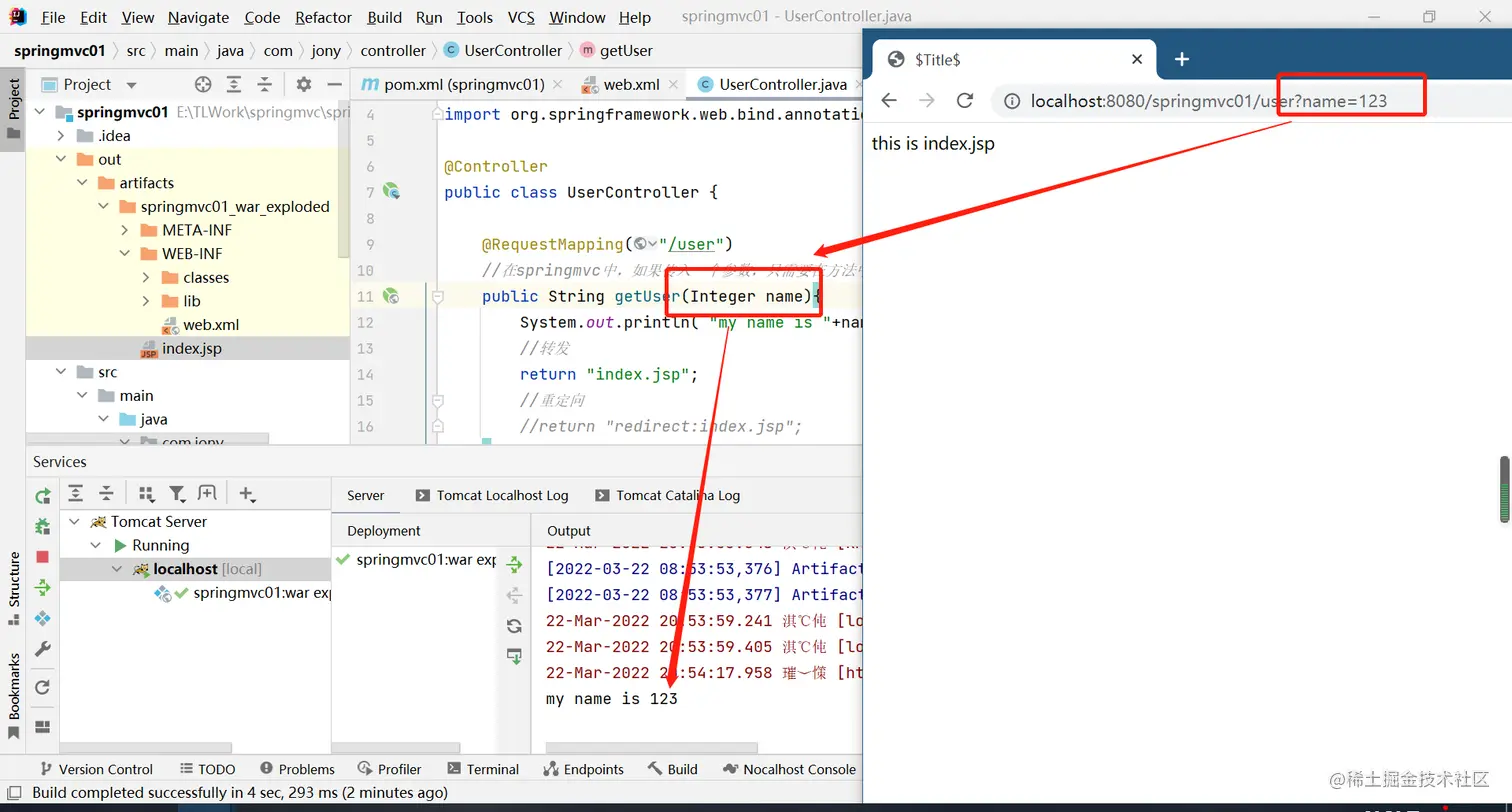Image resolution: width=1512 pixels, height=812 pixels.
Task: Click the layout icon at Services toolbar bottom
Action: 43,727
